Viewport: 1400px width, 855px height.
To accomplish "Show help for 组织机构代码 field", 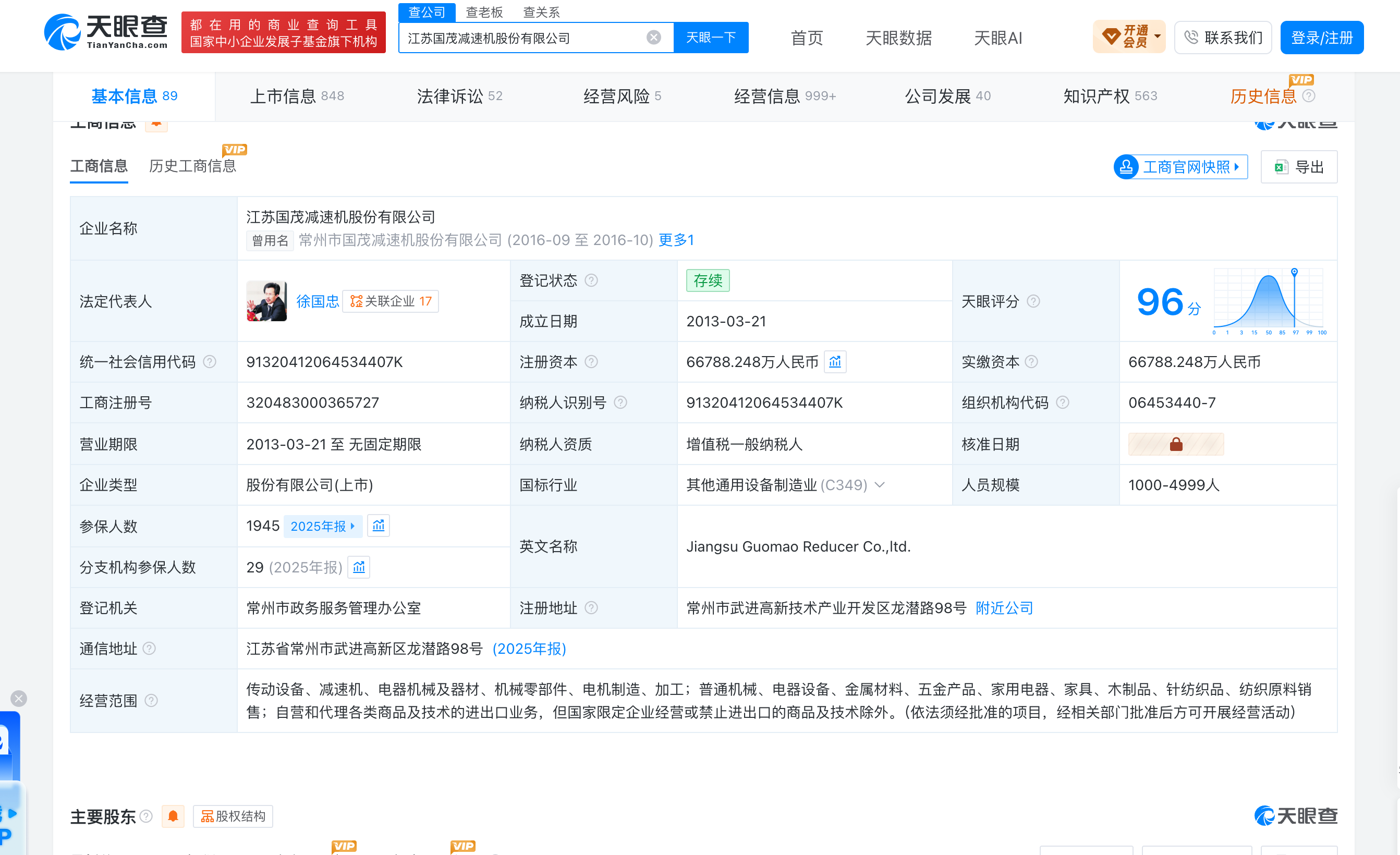I will (x=1063, y=403).
